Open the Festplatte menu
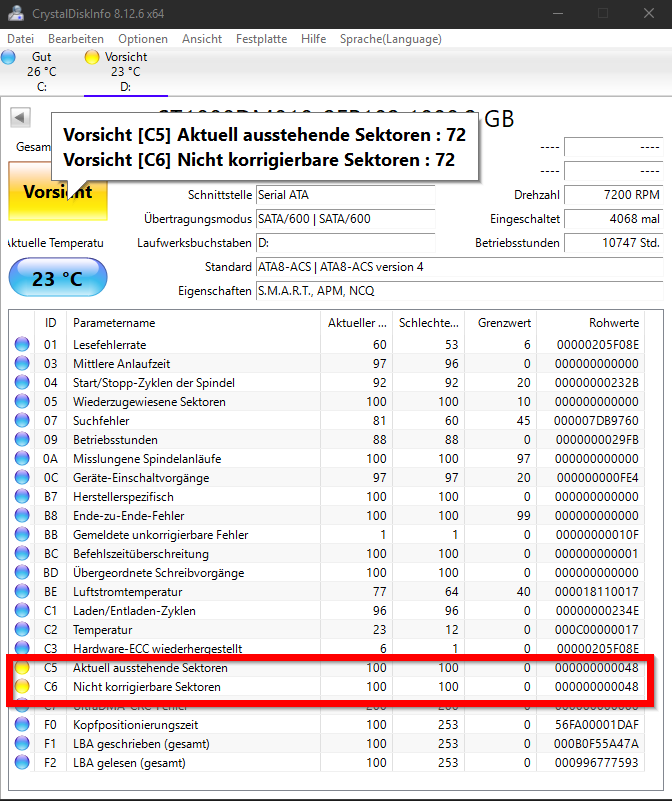 [x=261, y=39]
